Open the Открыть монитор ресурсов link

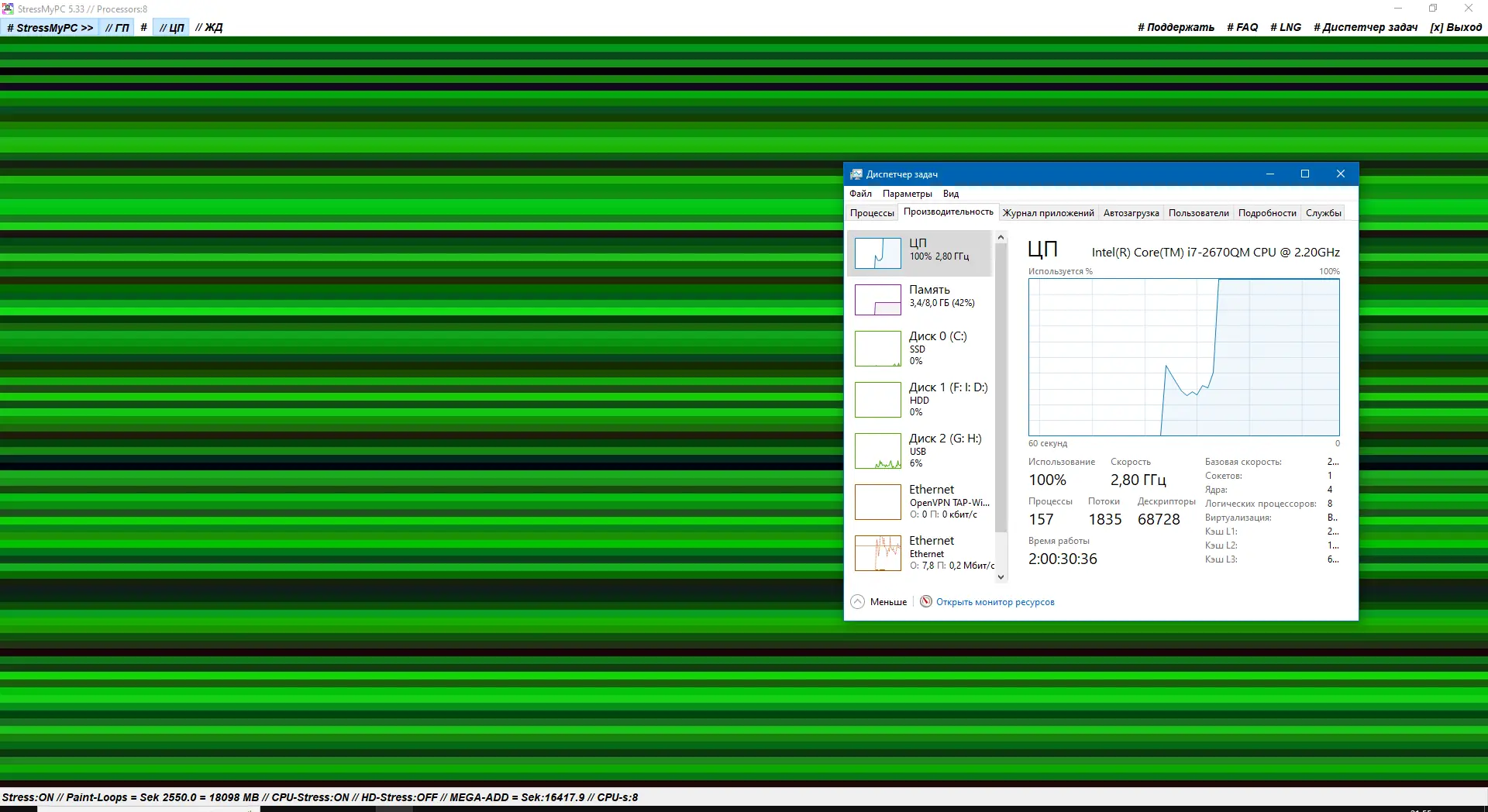click(x=995, y=602)
